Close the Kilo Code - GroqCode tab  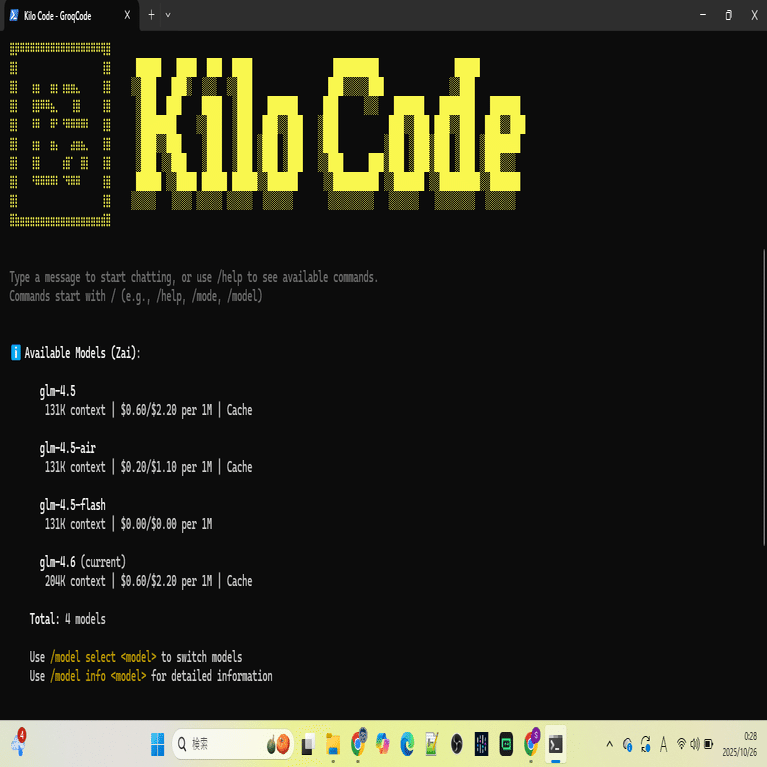click(127, 15)
